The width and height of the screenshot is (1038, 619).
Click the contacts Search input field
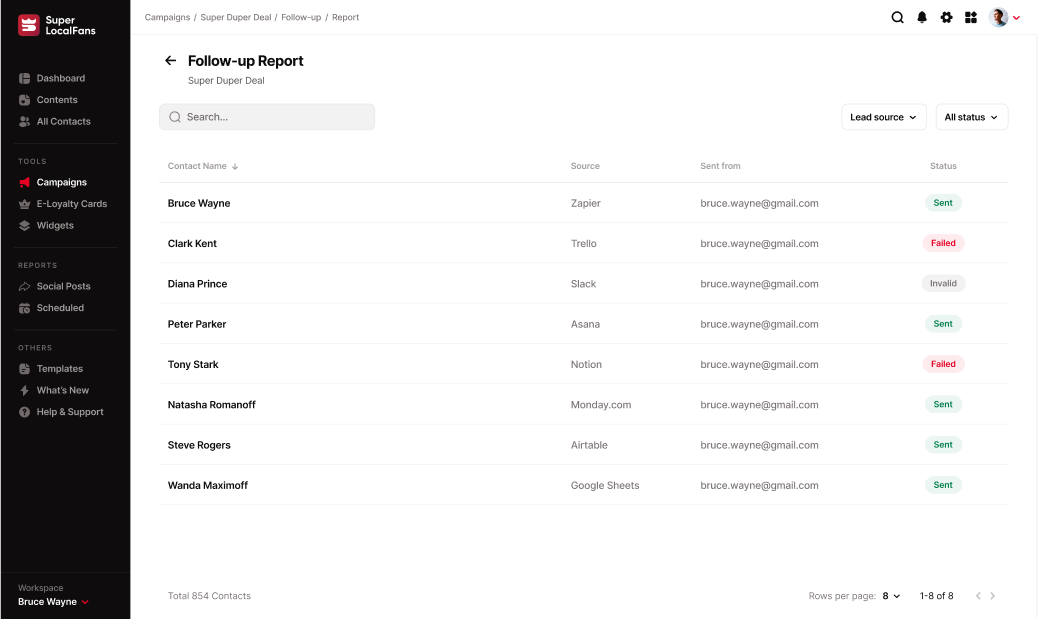pos(267,117)
